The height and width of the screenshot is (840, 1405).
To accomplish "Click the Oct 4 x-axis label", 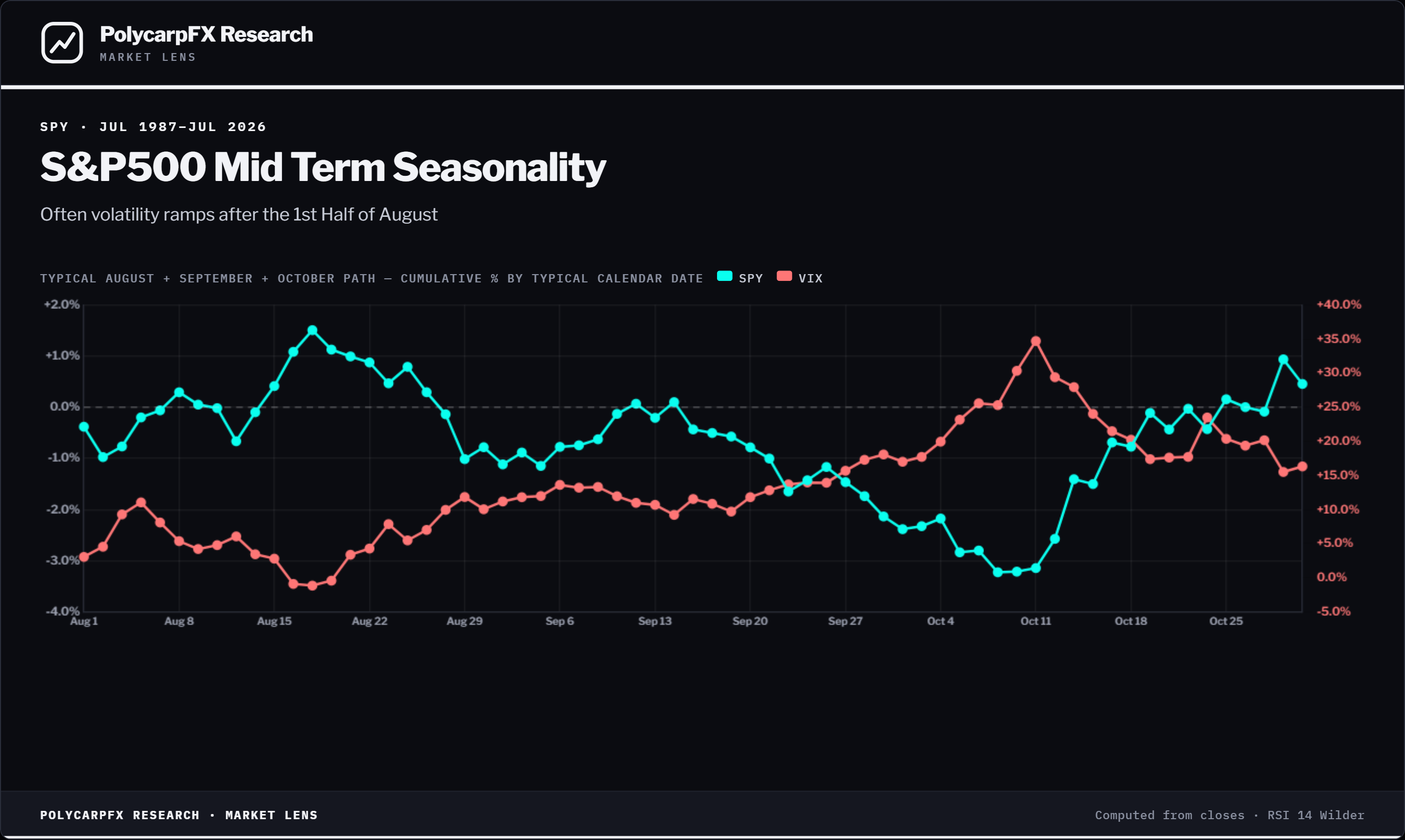I will point(940,621).
